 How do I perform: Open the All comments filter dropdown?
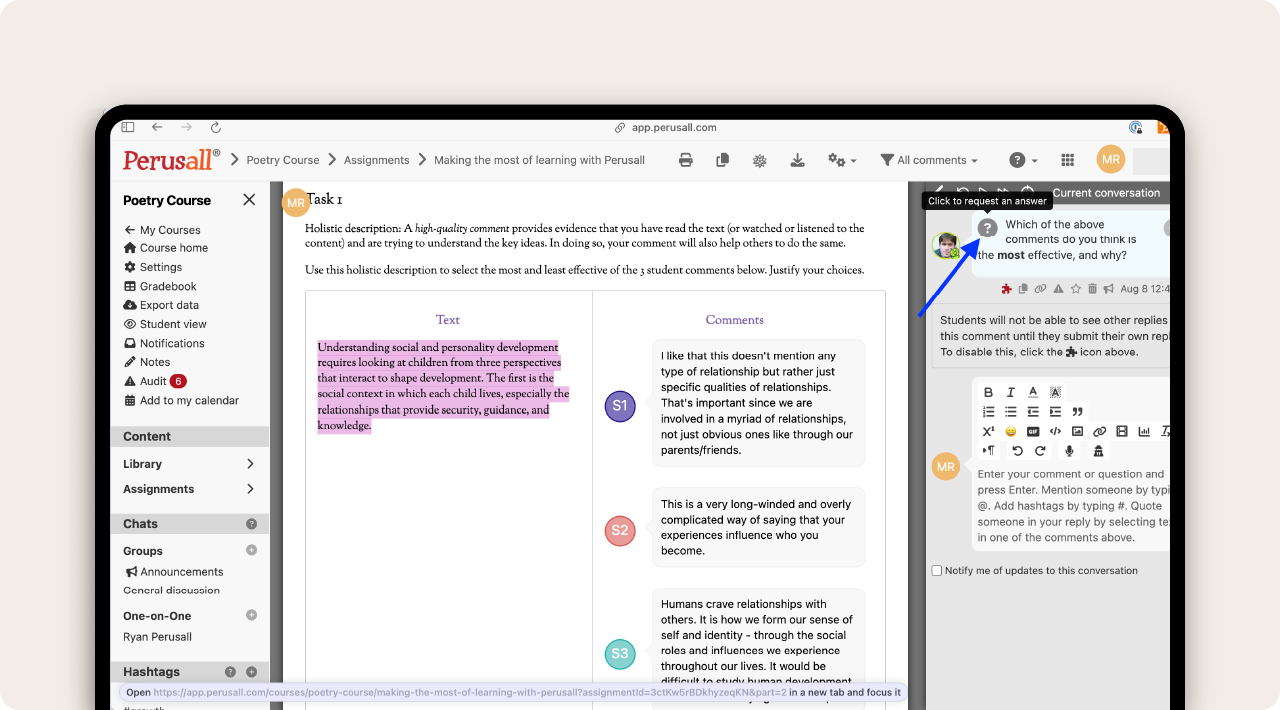click(x=928, y=160)
